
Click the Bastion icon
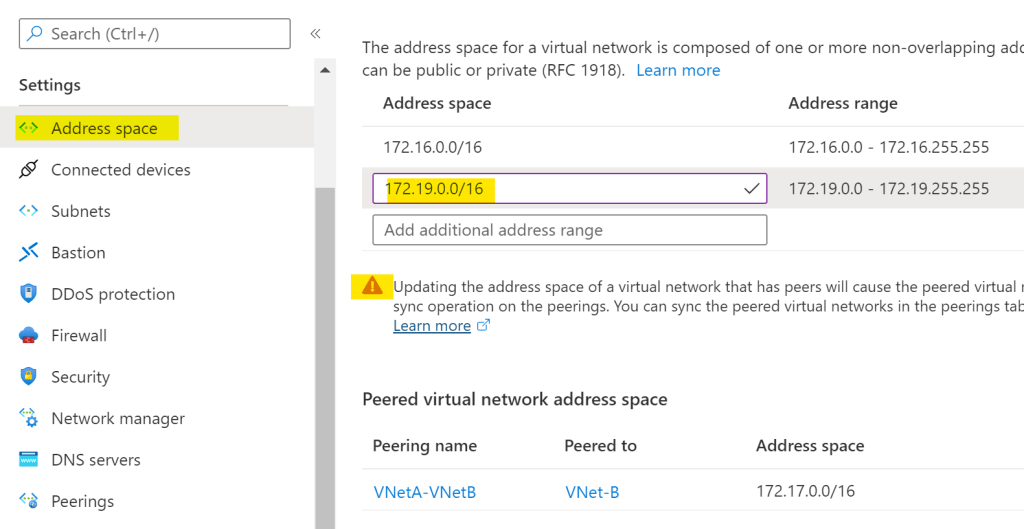coord(29,253)
